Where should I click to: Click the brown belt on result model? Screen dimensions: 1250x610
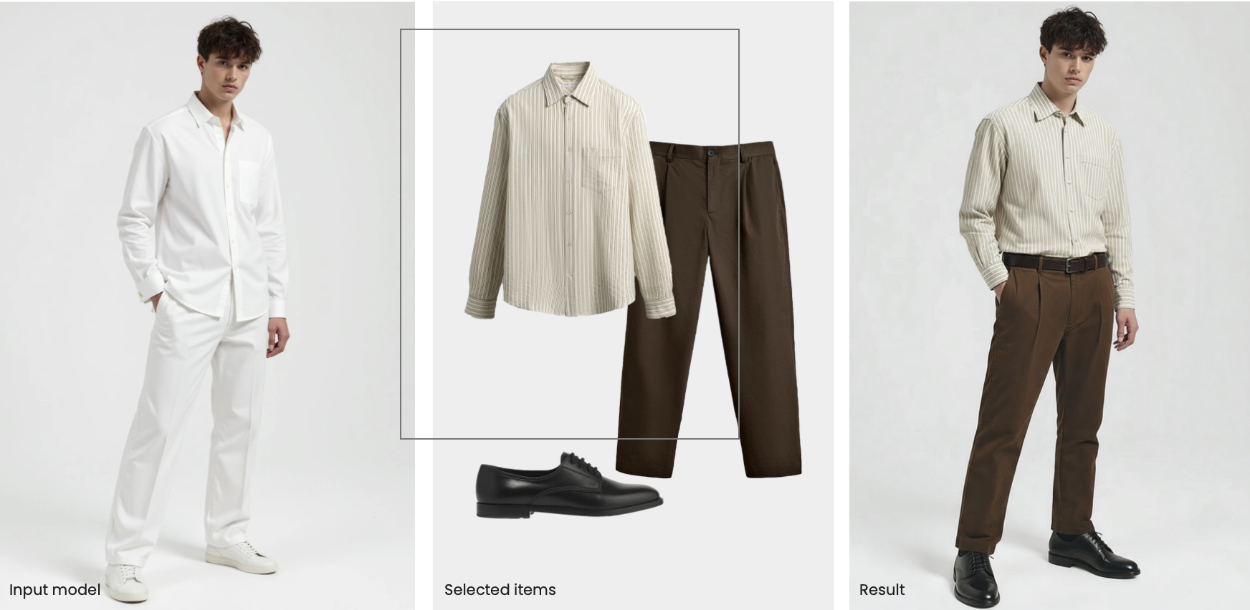1055,263
